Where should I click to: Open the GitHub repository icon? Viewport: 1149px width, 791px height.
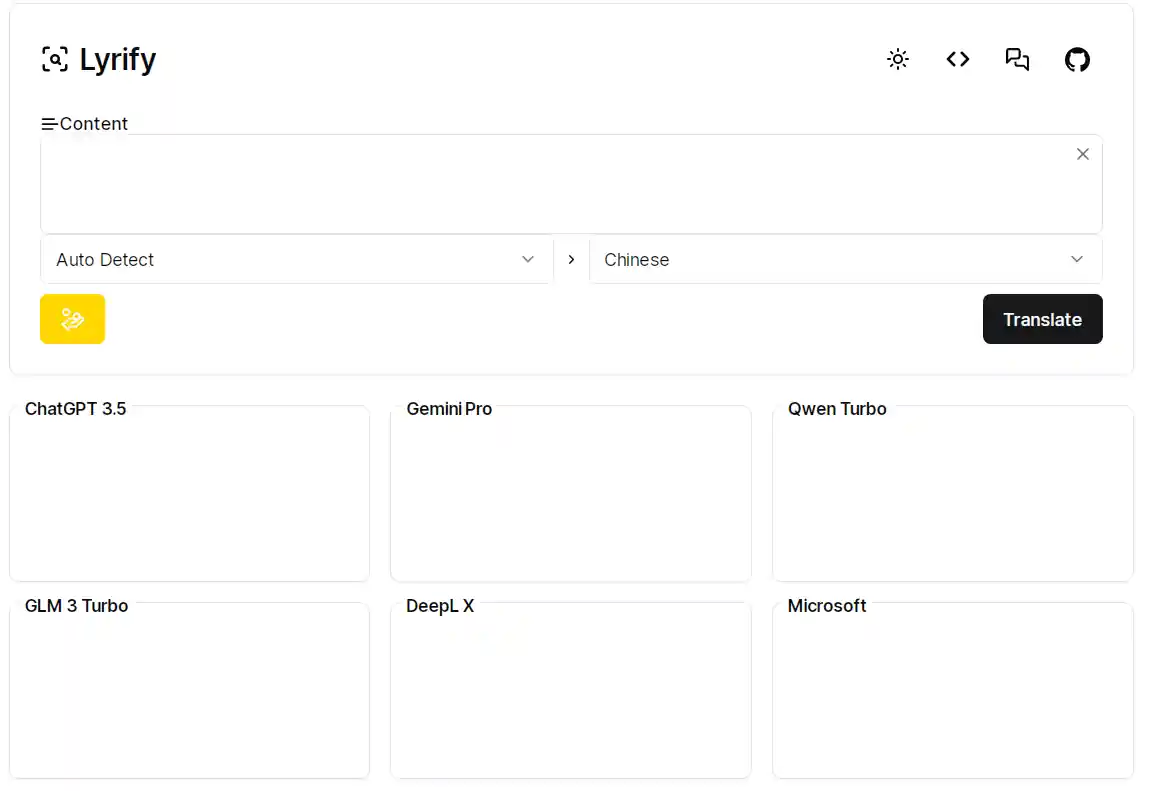(x=1077, y=59)
